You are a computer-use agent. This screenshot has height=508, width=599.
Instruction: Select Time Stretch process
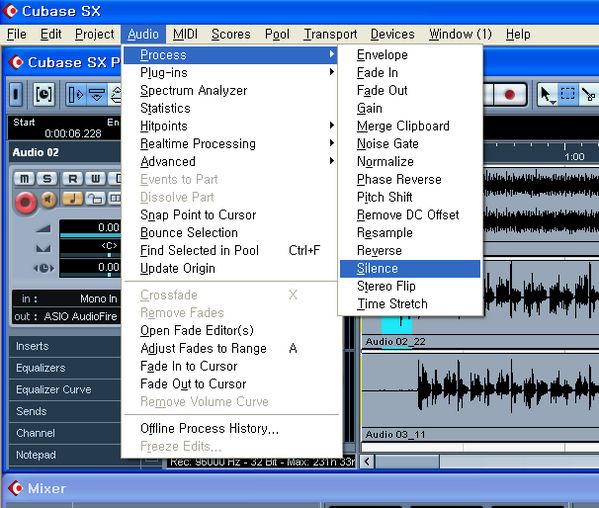pos(410,304)
